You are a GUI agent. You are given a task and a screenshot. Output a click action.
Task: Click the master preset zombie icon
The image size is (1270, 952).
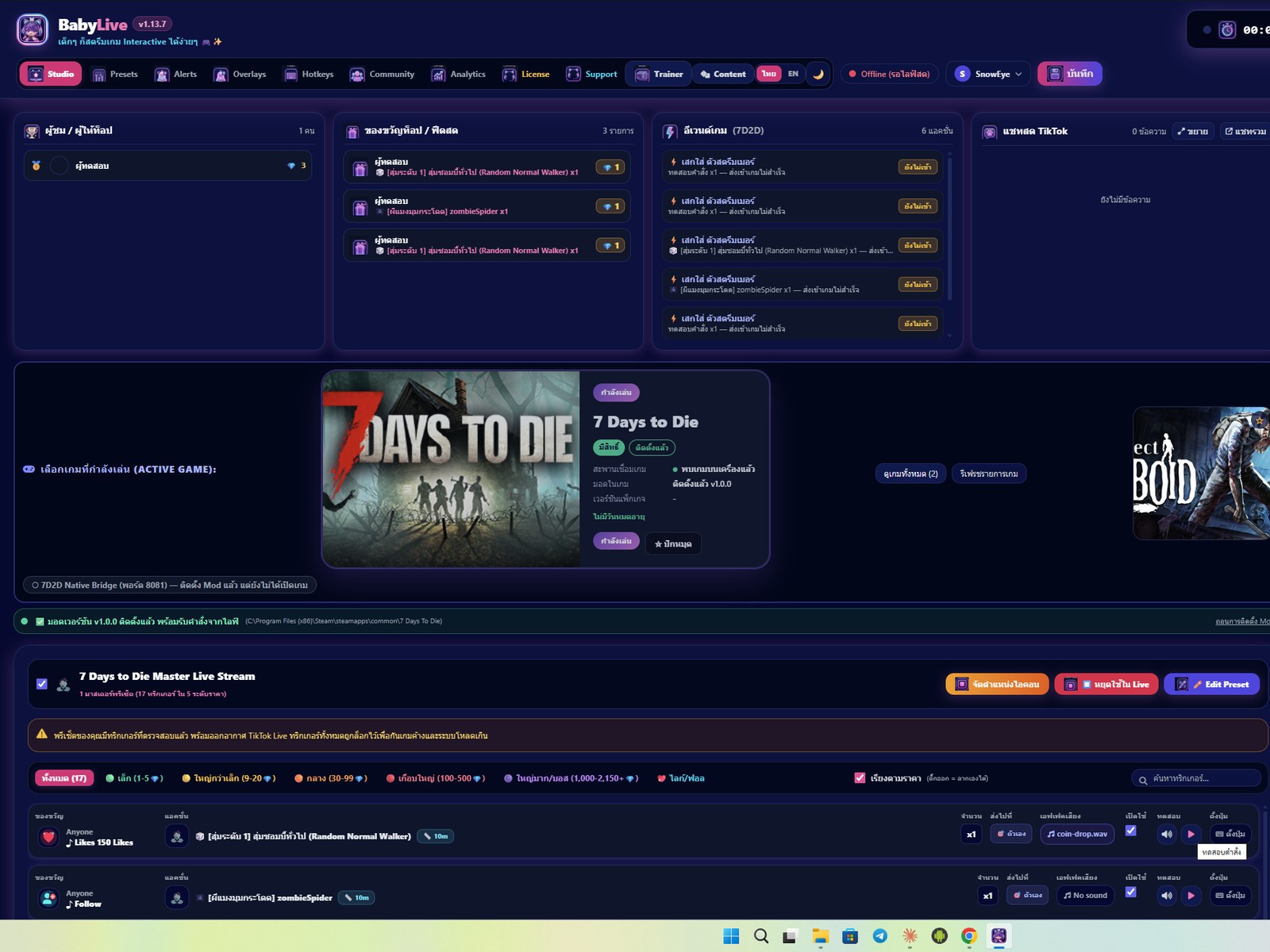pos(63,685)
